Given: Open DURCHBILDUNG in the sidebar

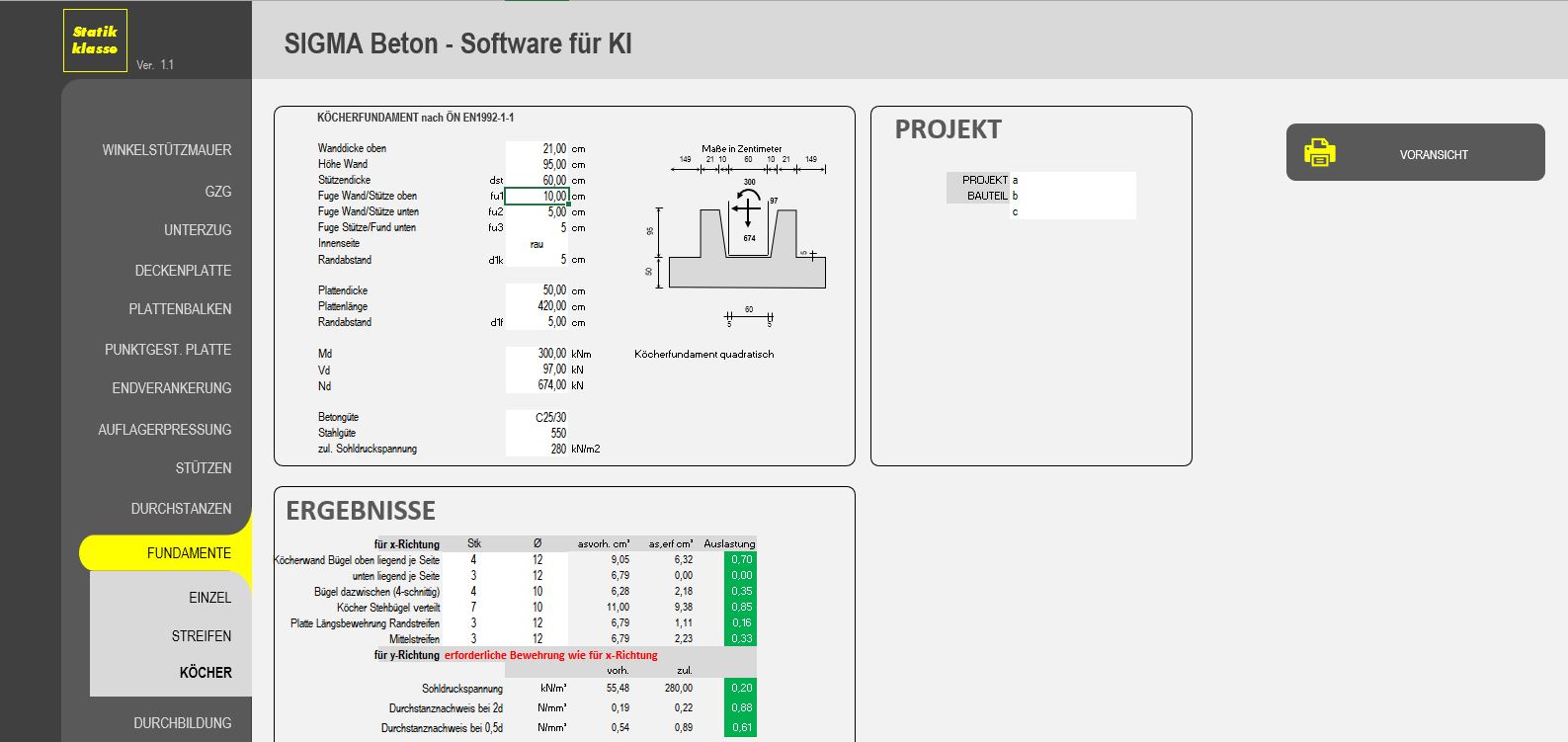Looking at the screenshot, I should pos(182,723).
